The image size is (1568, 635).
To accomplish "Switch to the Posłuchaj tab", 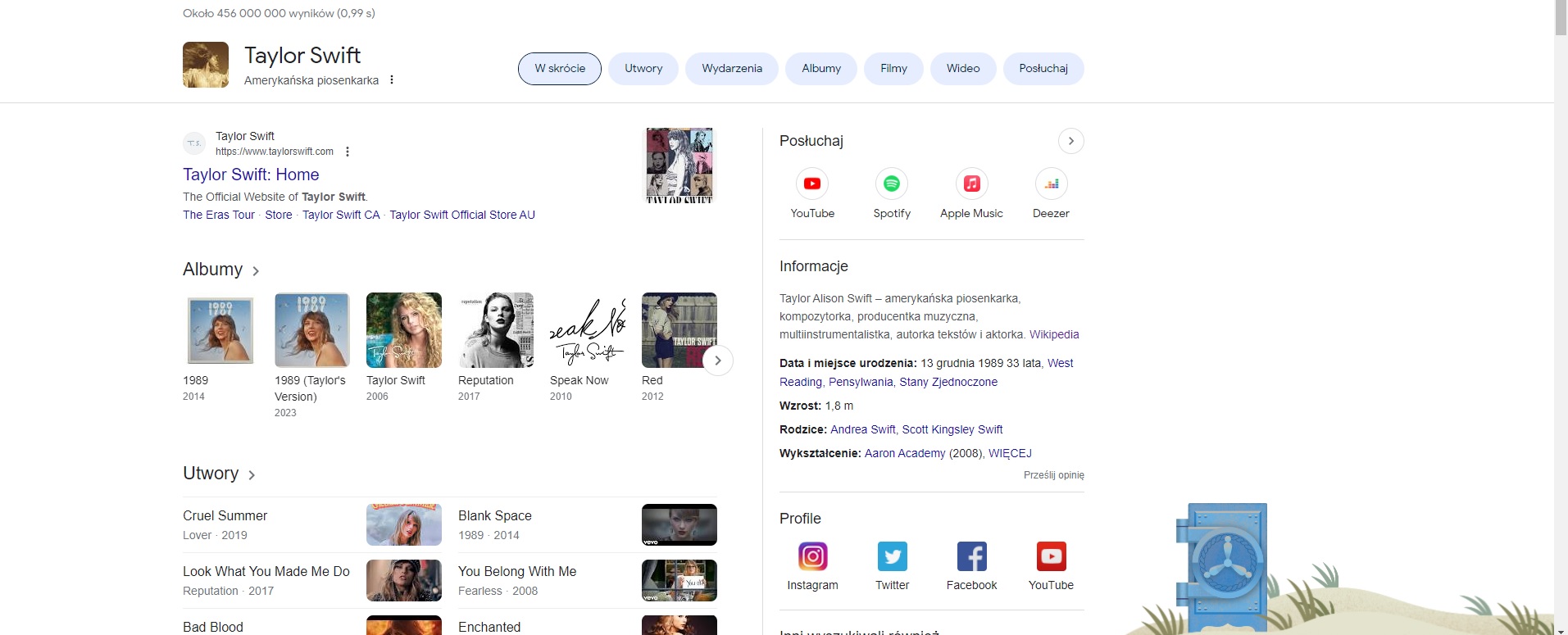I will 1043,69.
